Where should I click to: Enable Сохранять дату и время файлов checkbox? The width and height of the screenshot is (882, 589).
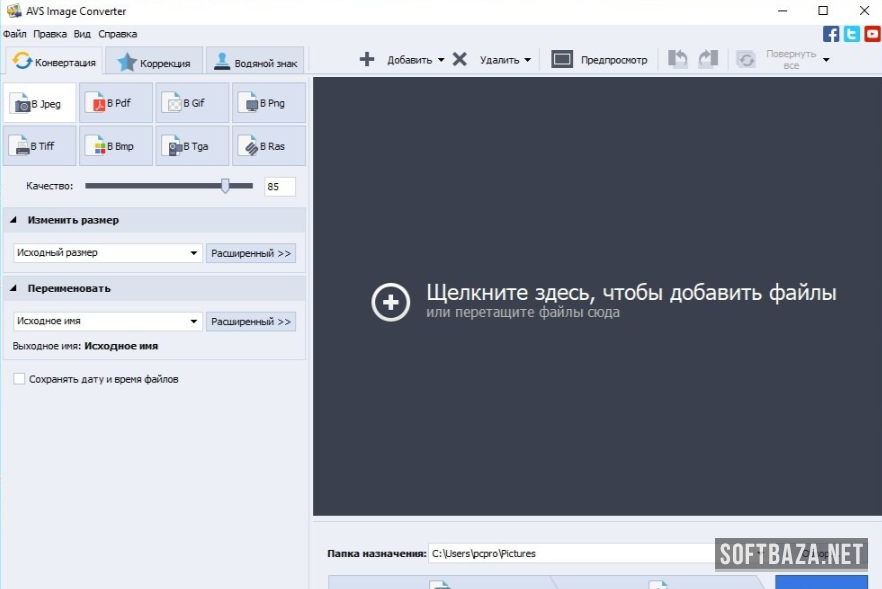click(19, 379)
